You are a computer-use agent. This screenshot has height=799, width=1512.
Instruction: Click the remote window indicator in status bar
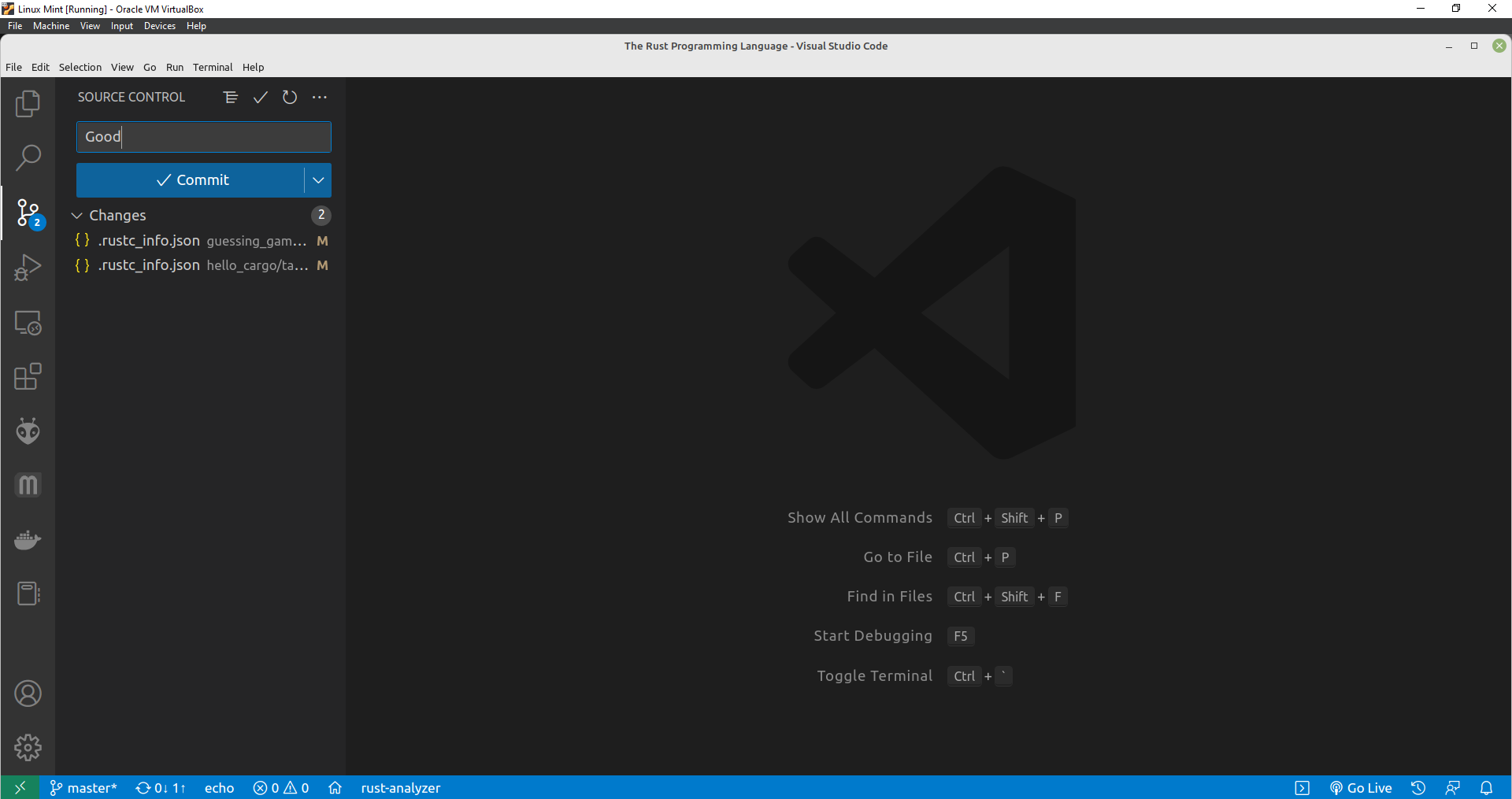point(20,787)
